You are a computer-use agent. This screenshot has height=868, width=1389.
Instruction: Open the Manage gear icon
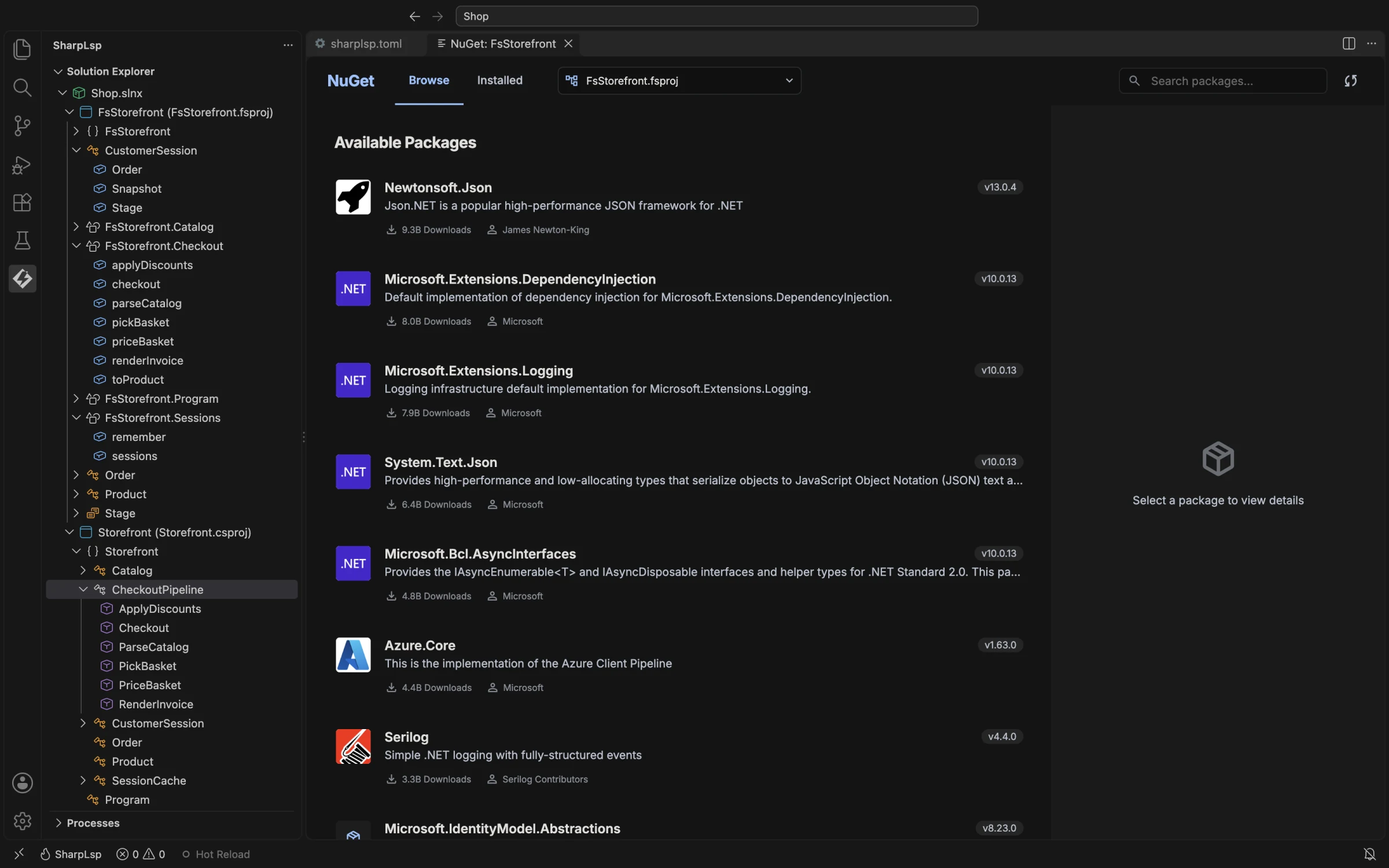click(22, 821)
